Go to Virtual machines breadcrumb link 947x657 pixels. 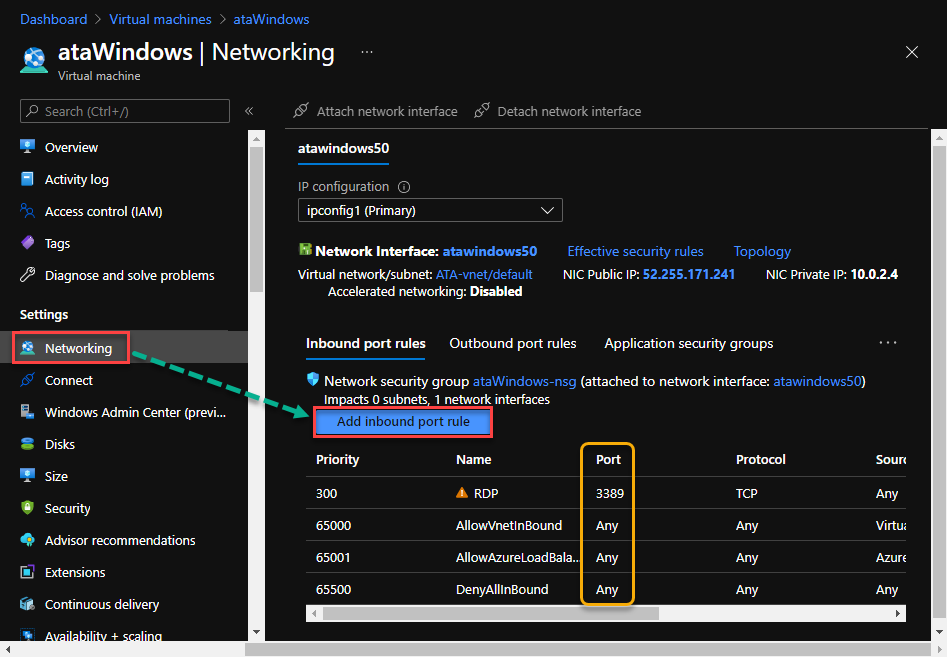(160, 19)
